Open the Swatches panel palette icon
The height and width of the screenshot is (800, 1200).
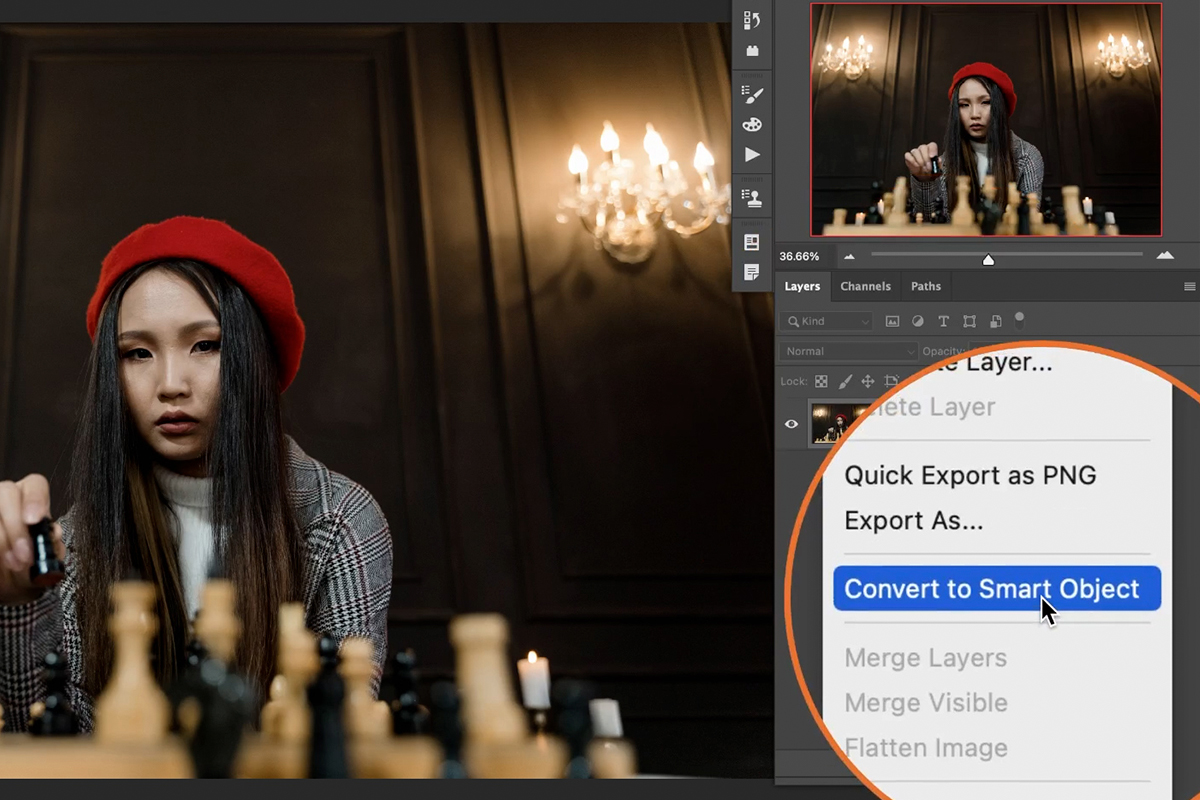click(752, 124)
